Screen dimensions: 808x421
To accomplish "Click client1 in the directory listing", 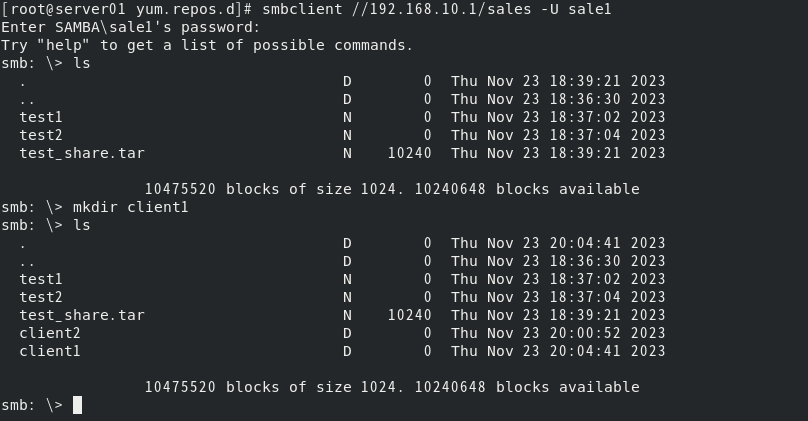I will [x=50, y=351].
